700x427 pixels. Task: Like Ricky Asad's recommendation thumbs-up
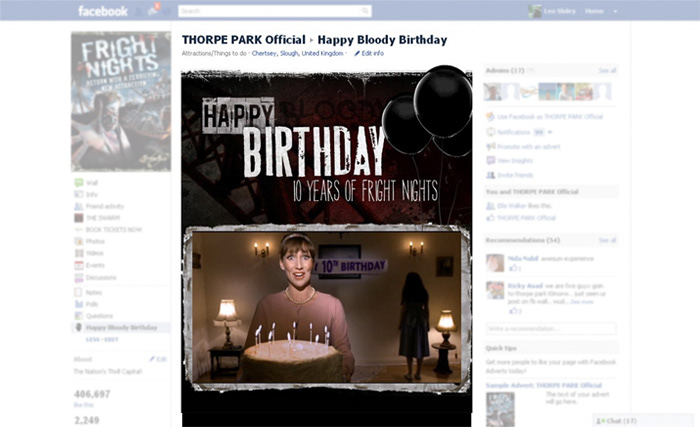[x=515, y=311]
